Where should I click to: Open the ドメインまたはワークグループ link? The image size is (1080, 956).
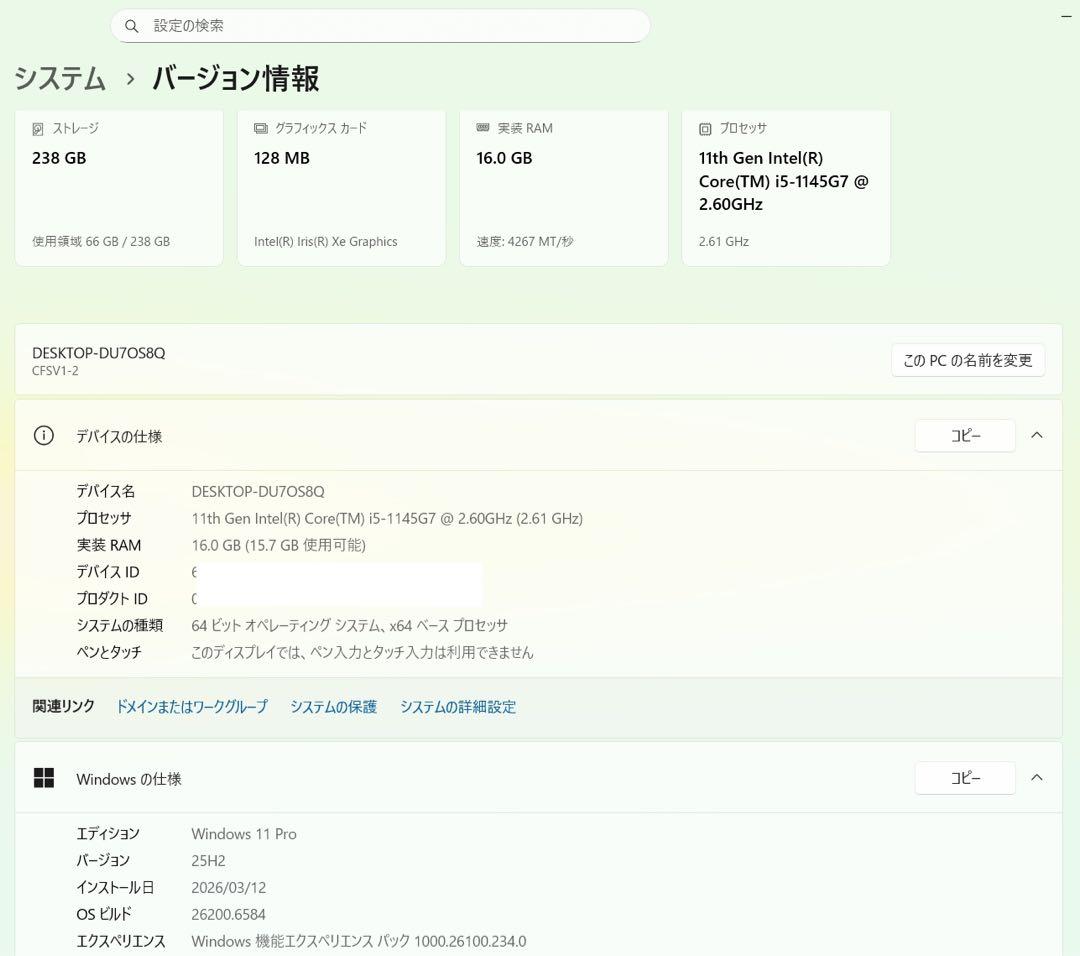click(x=191, y=706)
